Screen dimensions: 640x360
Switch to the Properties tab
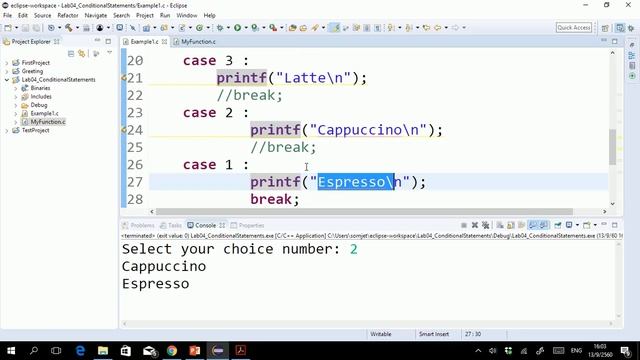247,225
